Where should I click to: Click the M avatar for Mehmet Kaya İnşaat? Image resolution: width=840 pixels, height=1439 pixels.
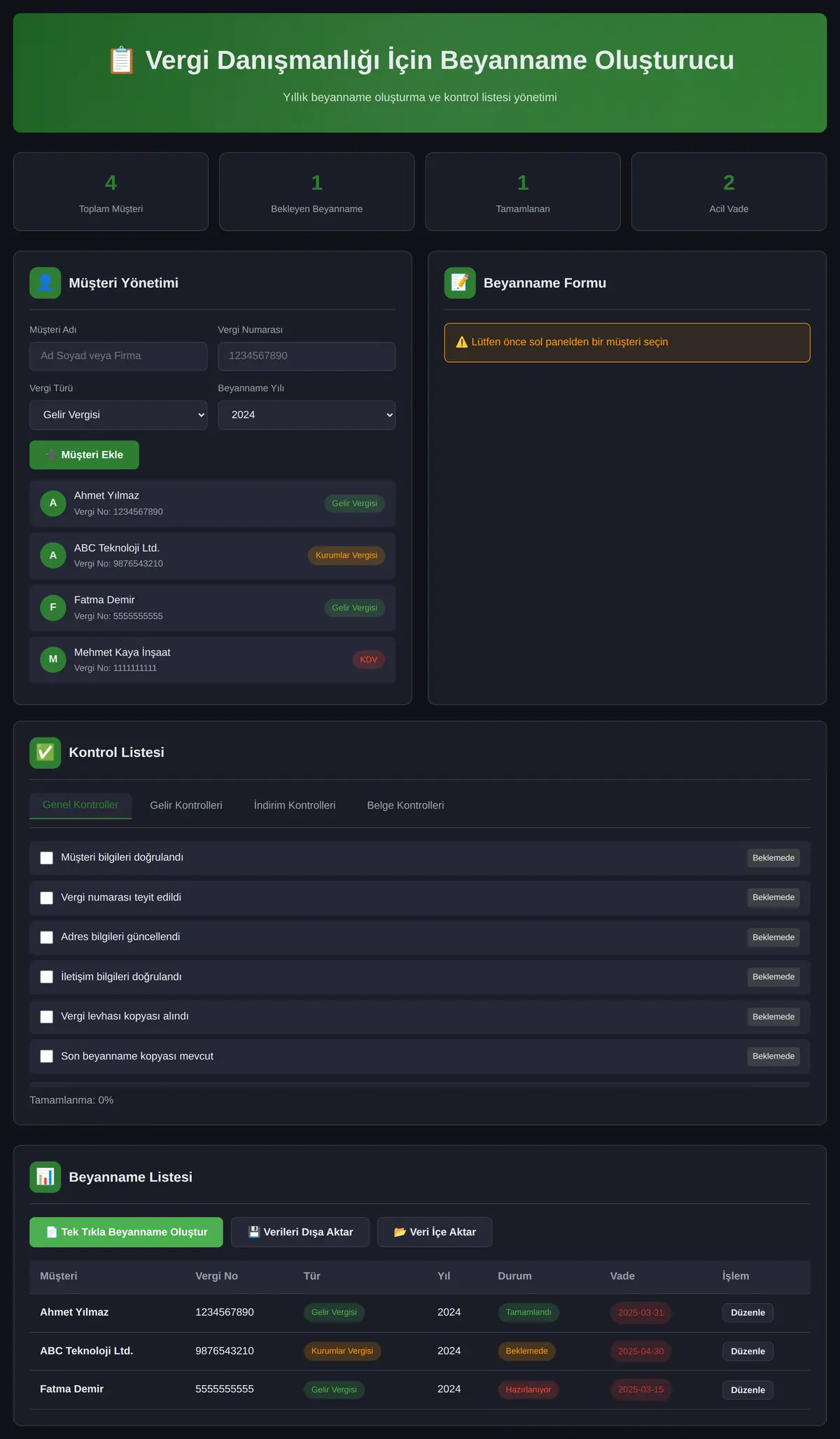(x=53, y=660)
